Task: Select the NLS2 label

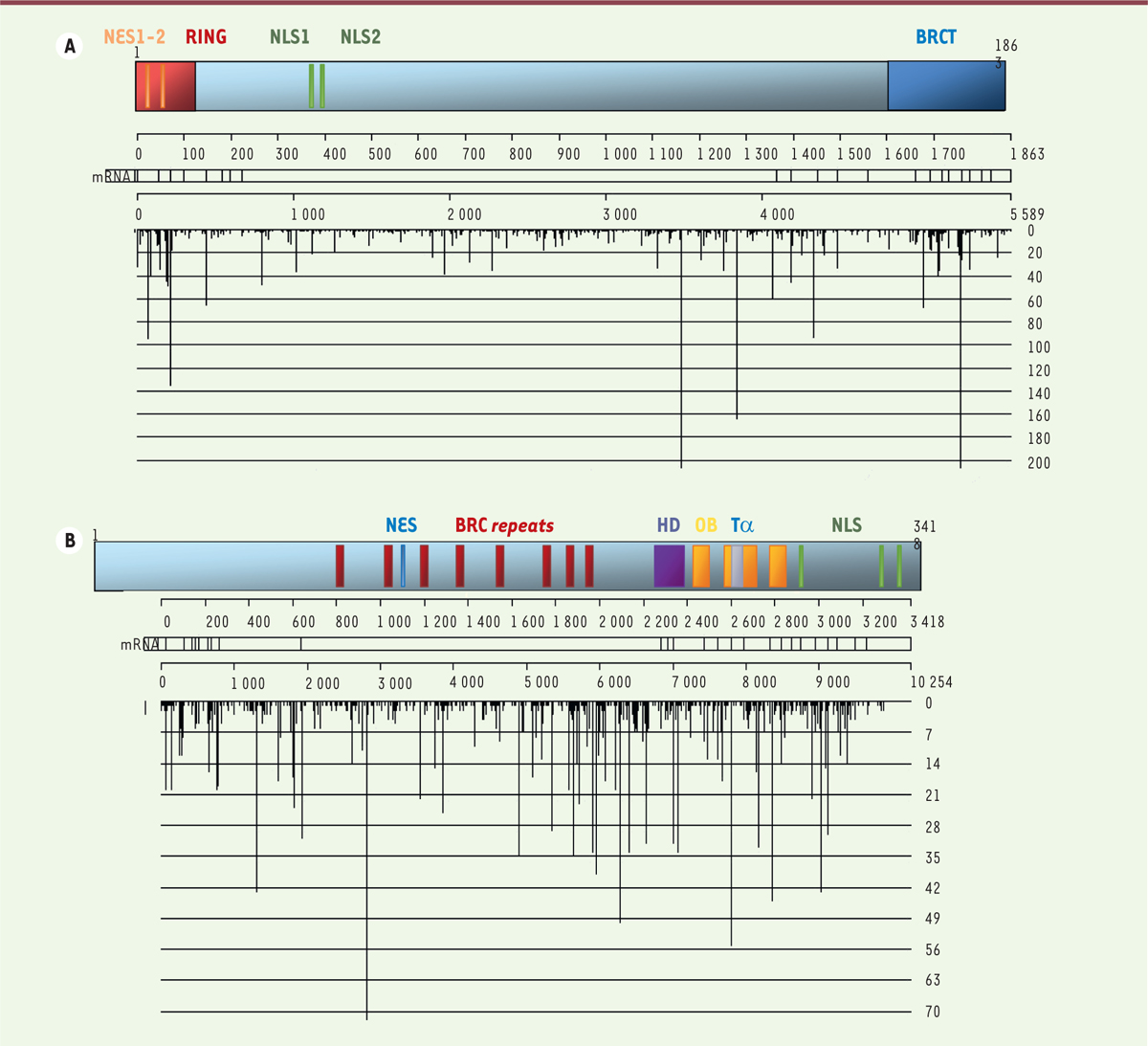Action: [361, 37]
